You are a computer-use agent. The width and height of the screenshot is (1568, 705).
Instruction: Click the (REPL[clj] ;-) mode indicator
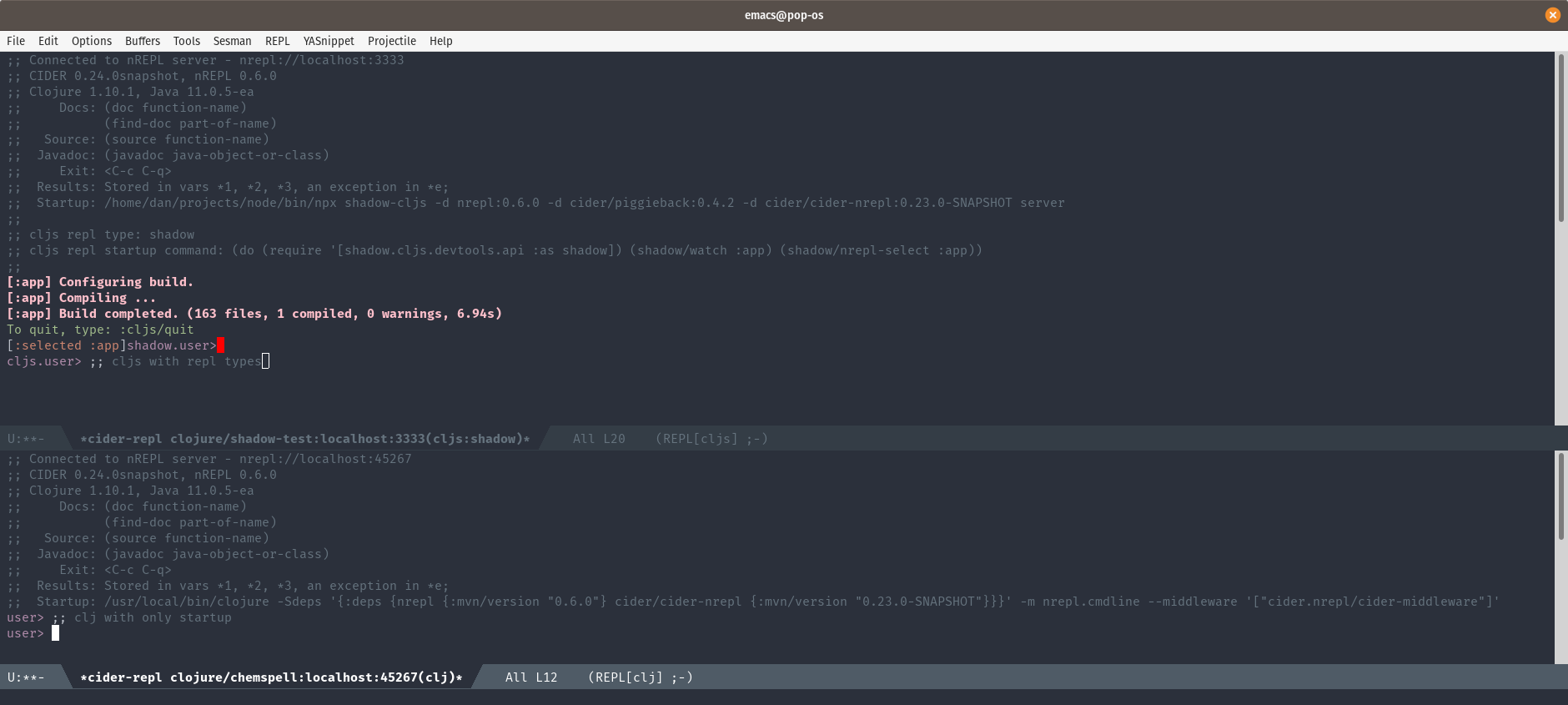pyautogui.click(x=641, y=677)
